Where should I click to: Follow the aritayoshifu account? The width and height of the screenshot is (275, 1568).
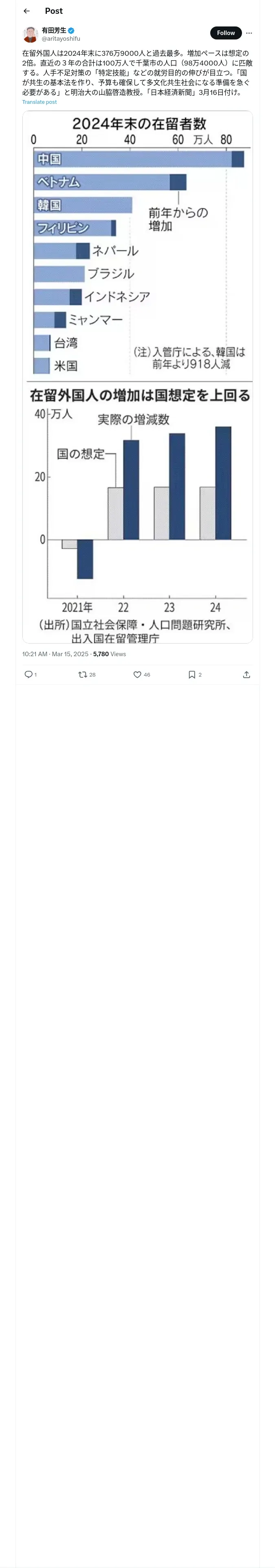coord(226,33)
